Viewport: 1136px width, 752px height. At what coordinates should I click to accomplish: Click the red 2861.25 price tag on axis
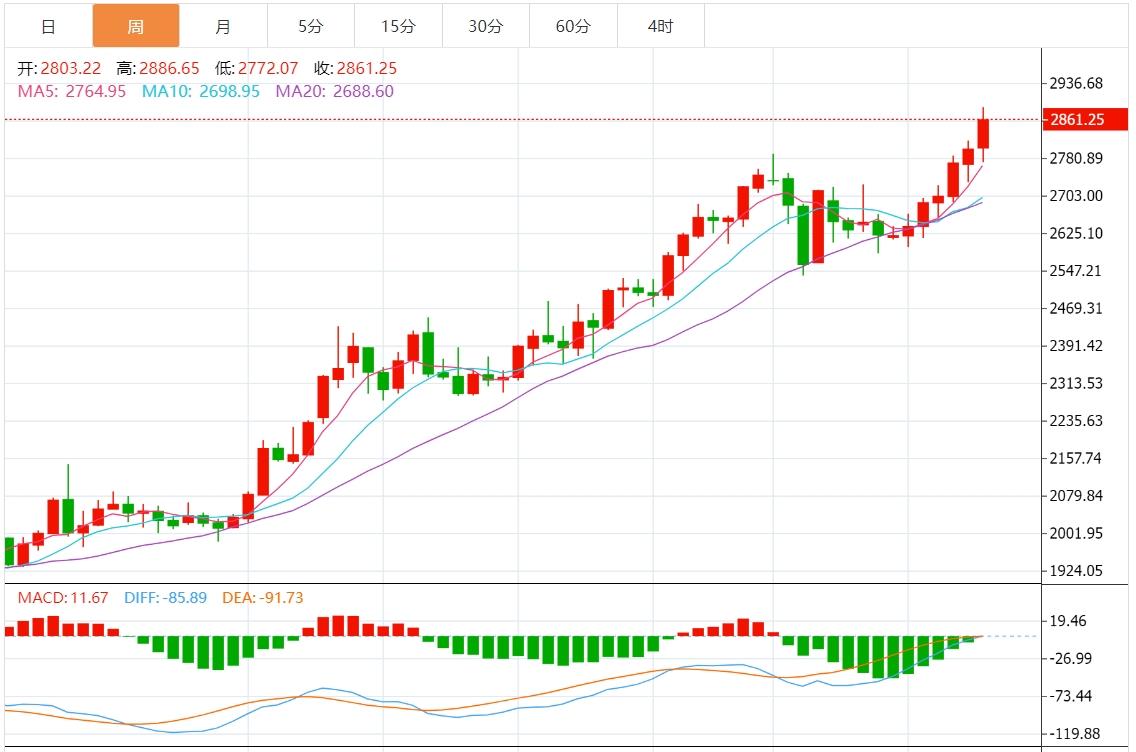point(1077,120)
